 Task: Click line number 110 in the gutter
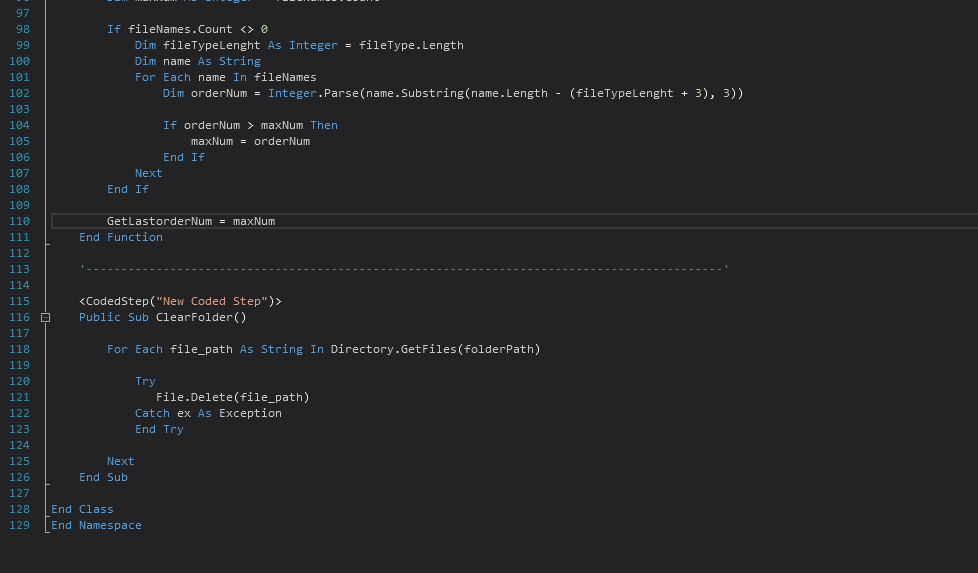click(18, 221)
